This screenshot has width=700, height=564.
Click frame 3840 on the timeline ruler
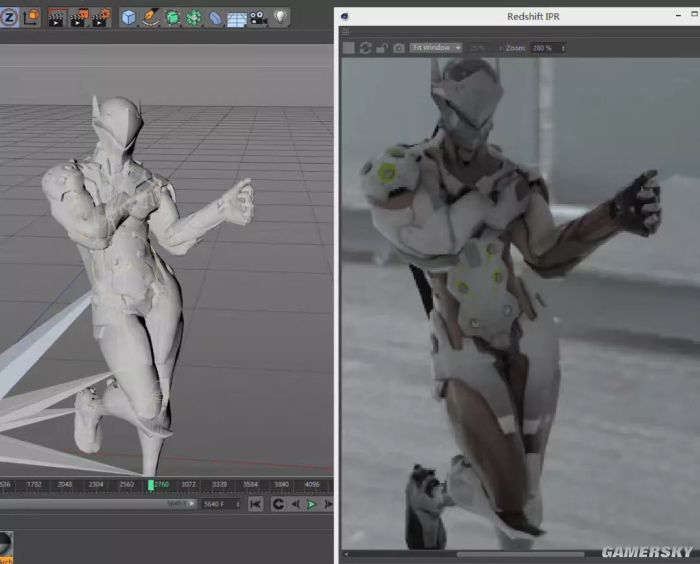tap(281, 485)
